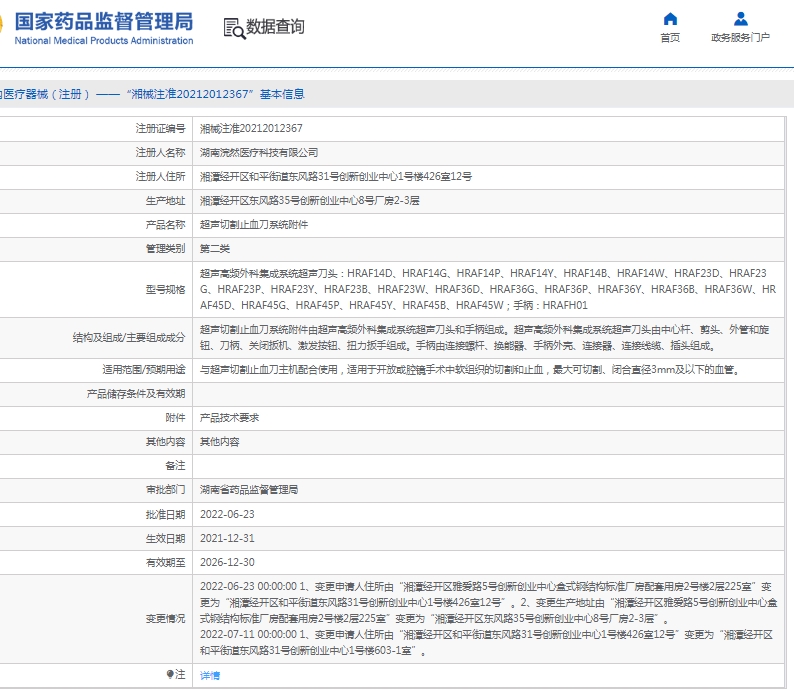Image resolution: width=794 pixels, height=695 pixels.
Task: Click the 第二类 management category value
Action: pos(215,248)
